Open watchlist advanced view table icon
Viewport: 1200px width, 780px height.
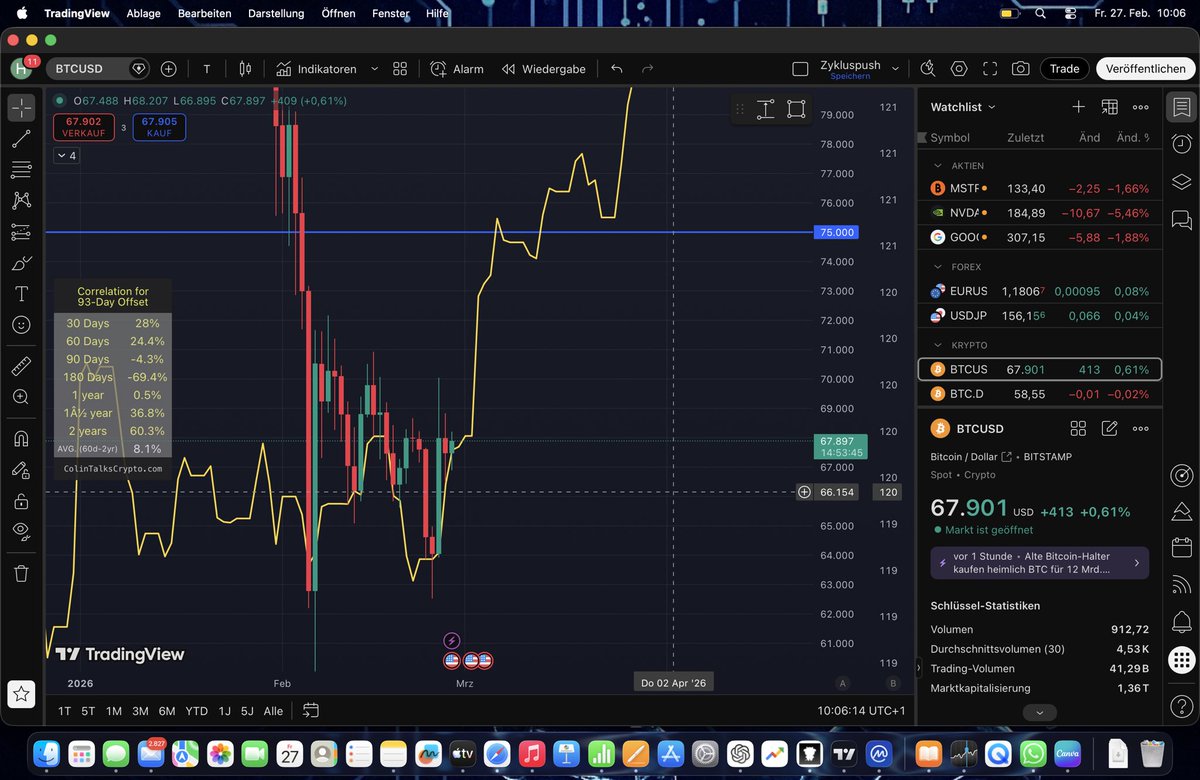coord(1109,107)
